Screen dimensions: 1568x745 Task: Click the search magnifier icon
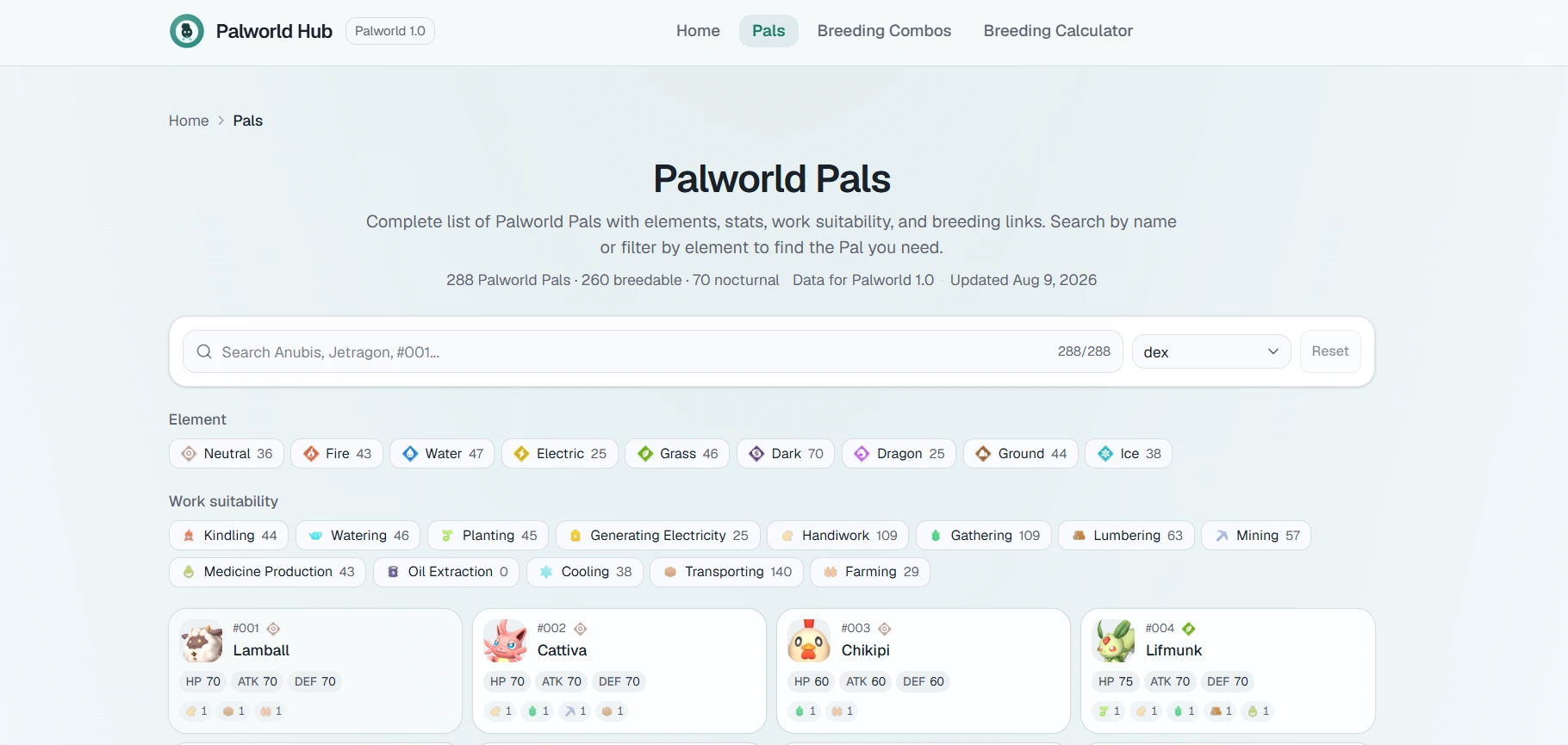point(204,351)
